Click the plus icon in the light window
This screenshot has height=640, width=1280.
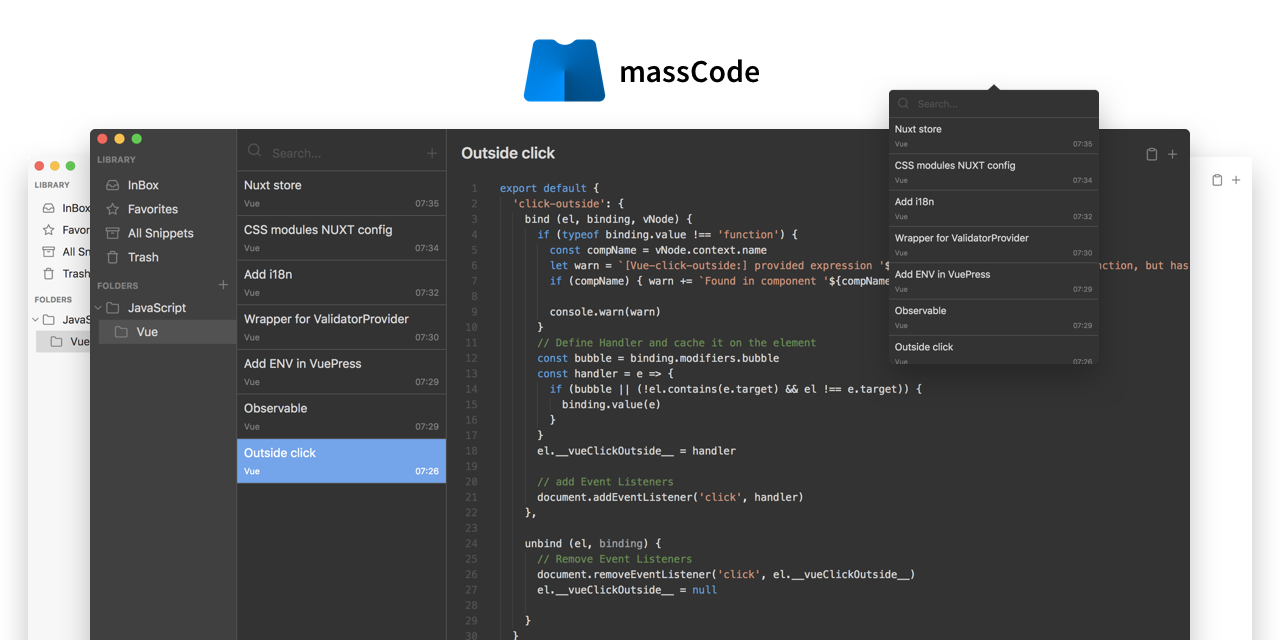click(x=1236, y=180)
